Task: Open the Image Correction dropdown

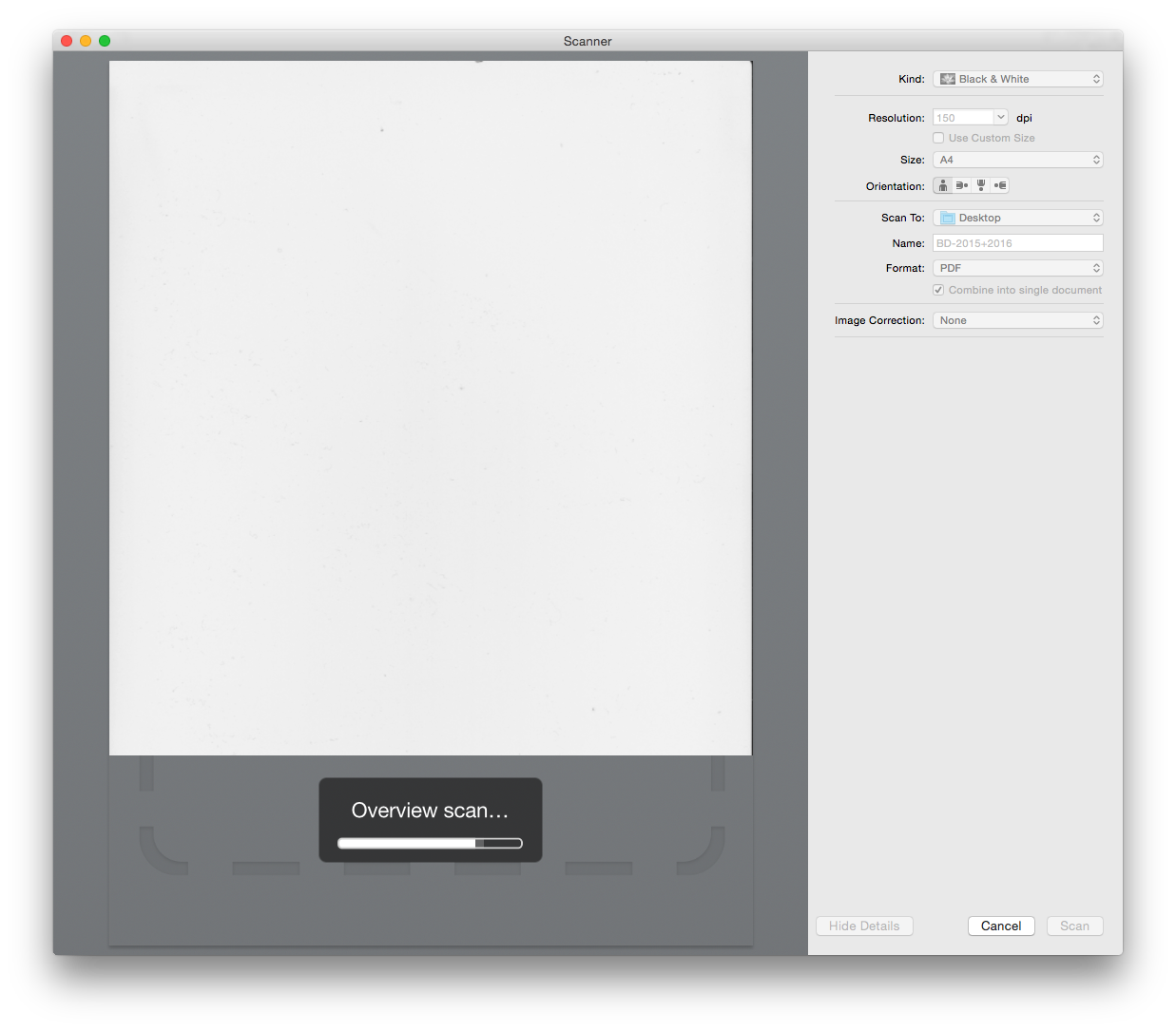Action: click(x=1017, y=320)
